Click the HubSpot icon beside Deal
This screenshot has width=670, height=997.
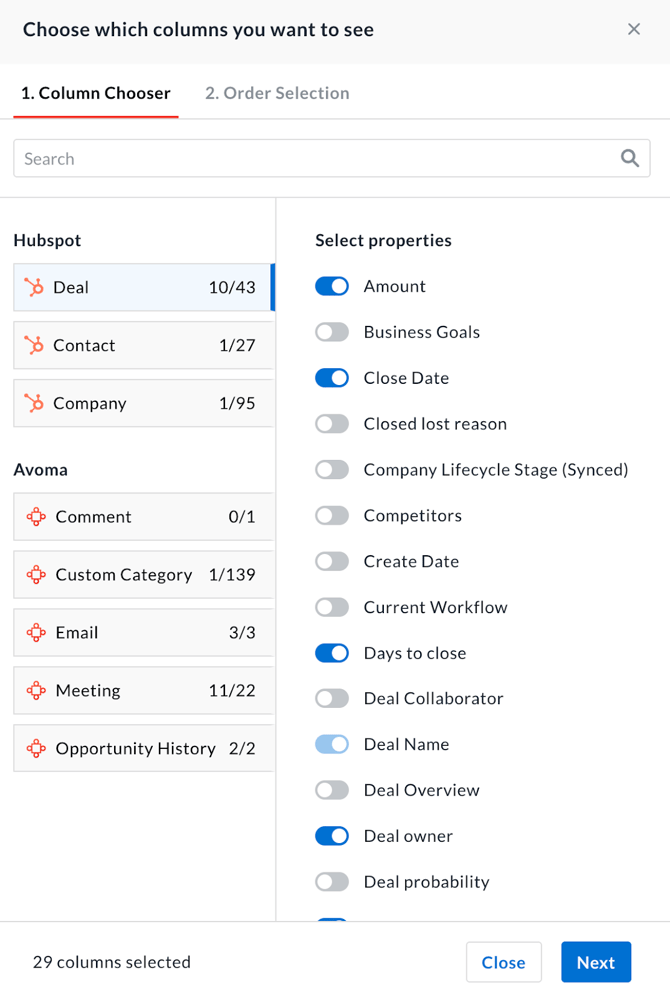(x=34, y=288)
